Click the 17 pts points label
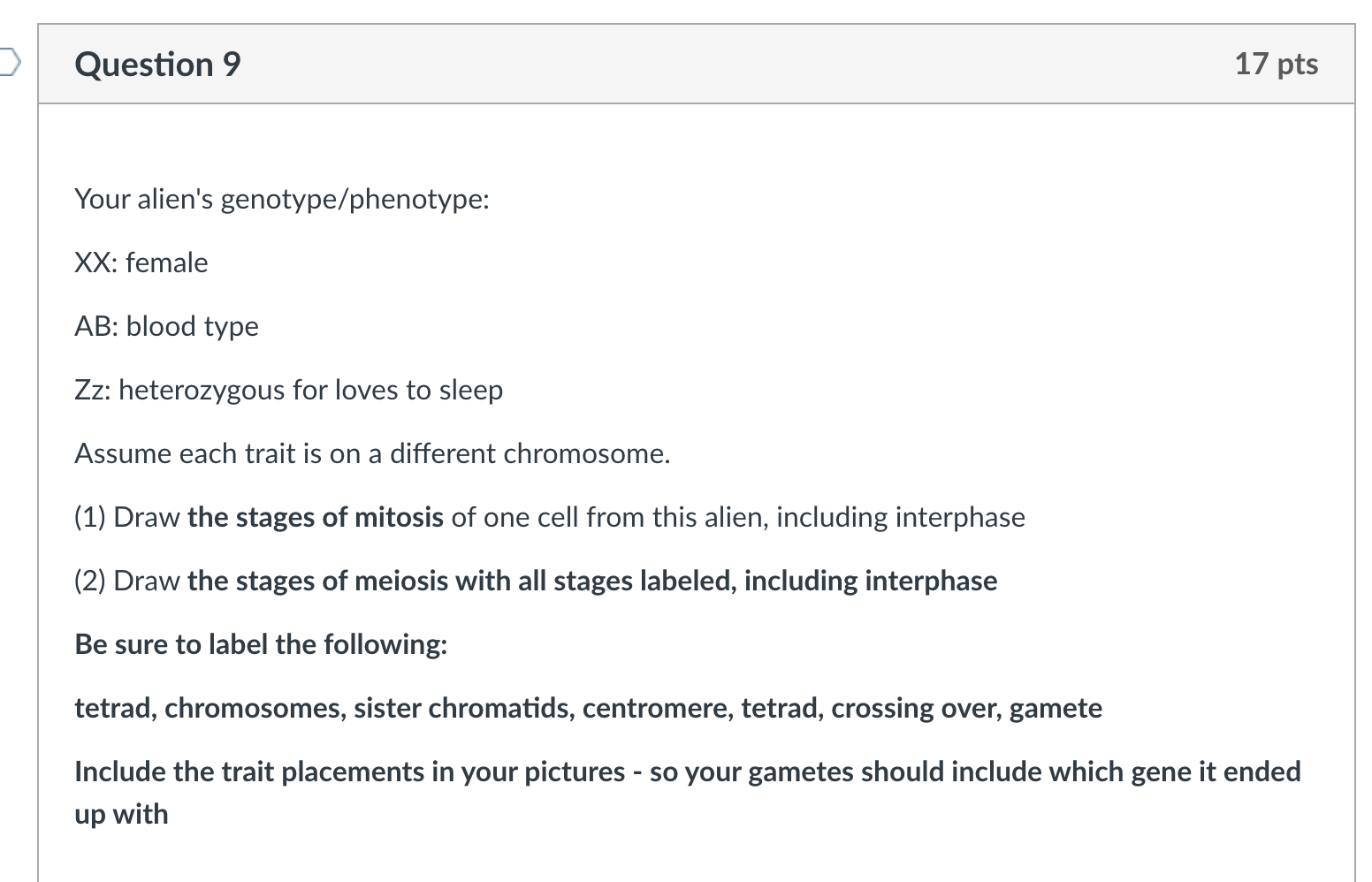This screenshot has width=1372, height=882. (x=1276, y=64)
